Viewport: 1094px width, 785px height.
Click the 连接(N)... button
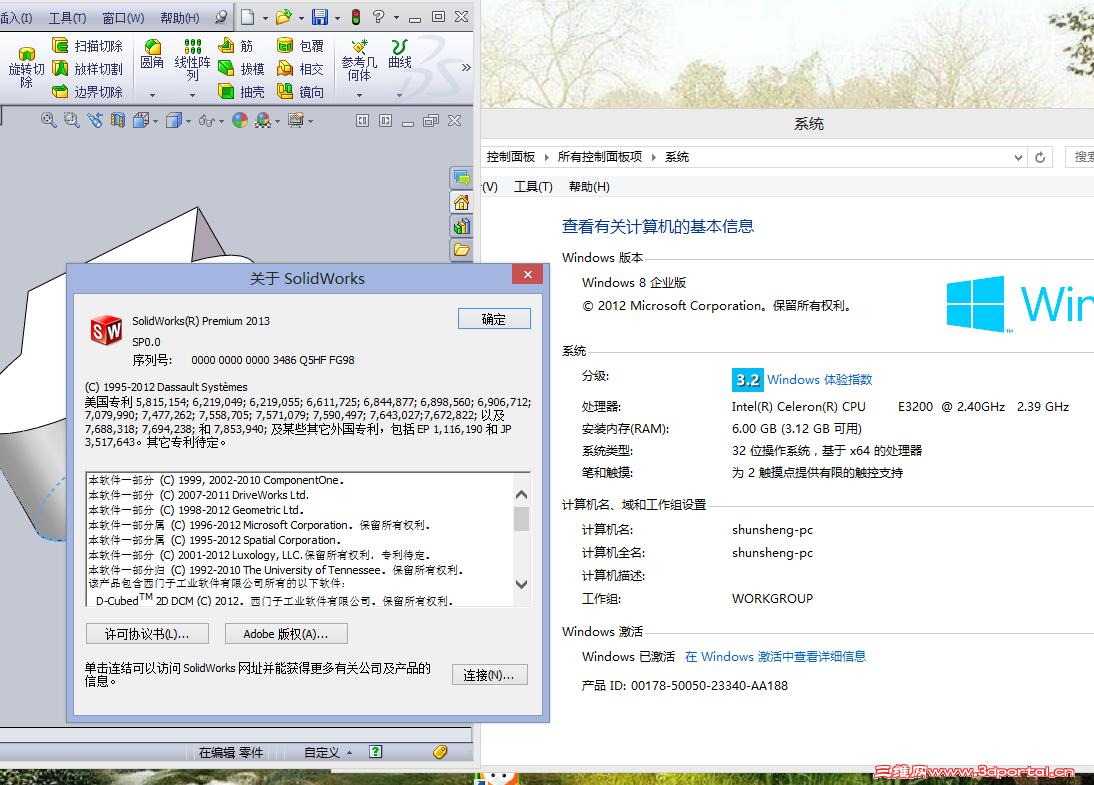(489, 675)
